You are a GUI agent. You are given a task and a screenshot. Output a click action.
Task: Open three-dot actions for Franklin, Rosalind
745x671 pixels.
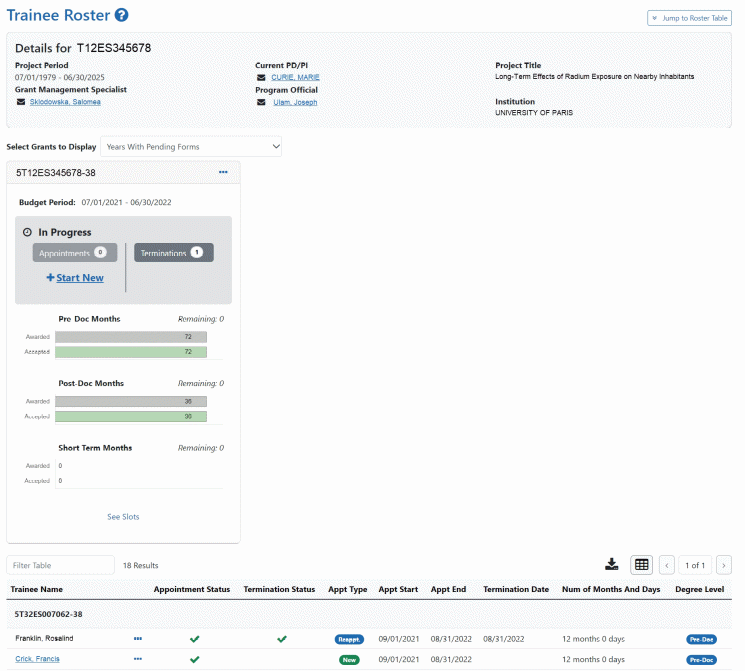tap(138, 639)
